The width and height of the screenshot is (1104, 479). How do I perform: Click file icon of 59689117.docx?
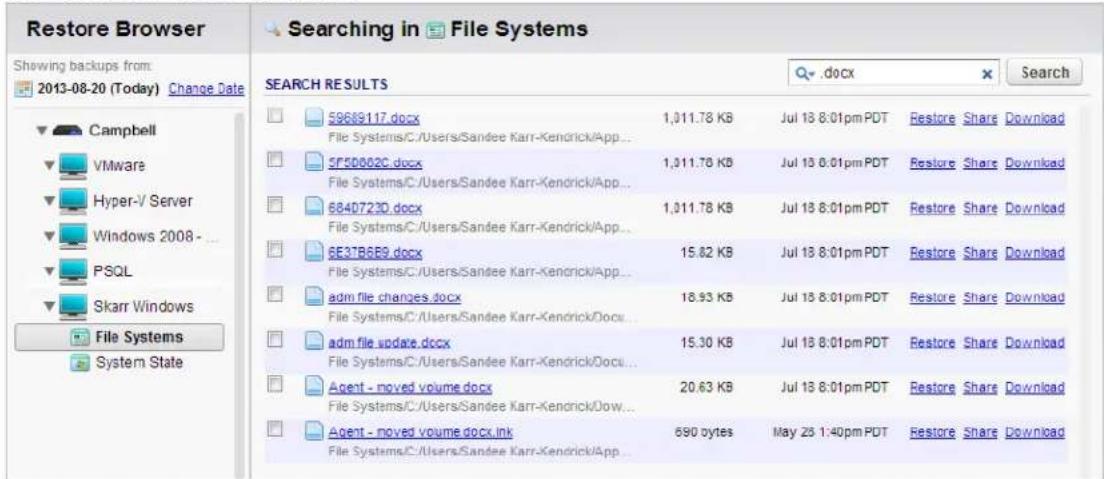click(x=314, y=118)
